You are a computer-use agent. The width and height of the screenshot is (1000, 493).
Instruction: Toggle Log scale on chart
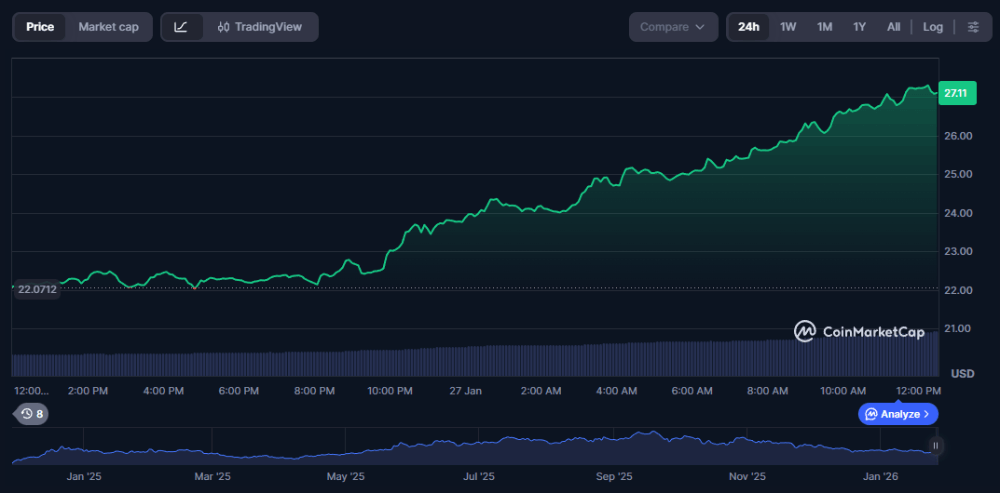(932, 27)
